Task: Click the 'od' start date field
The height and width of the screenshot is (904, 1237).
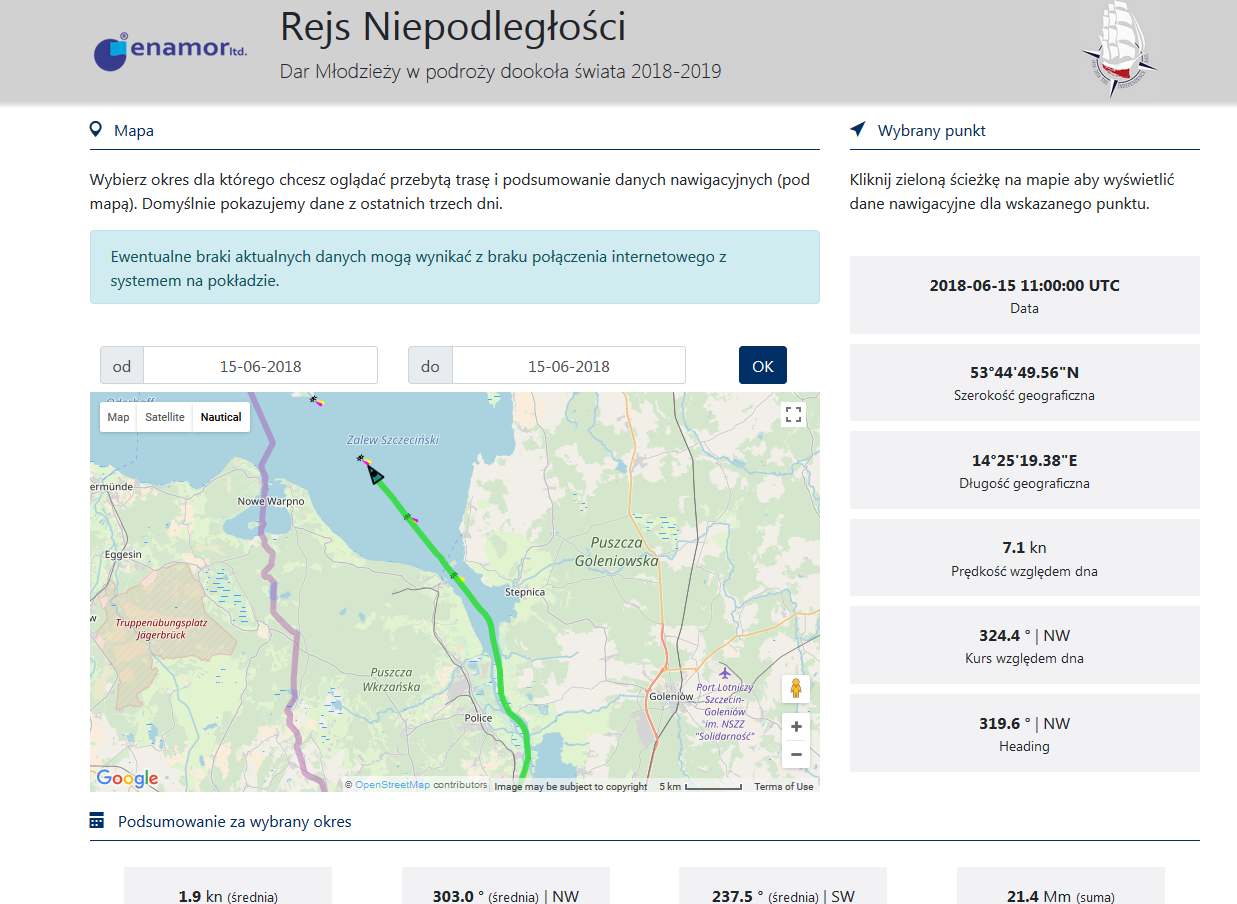Action: coord(260,366)
